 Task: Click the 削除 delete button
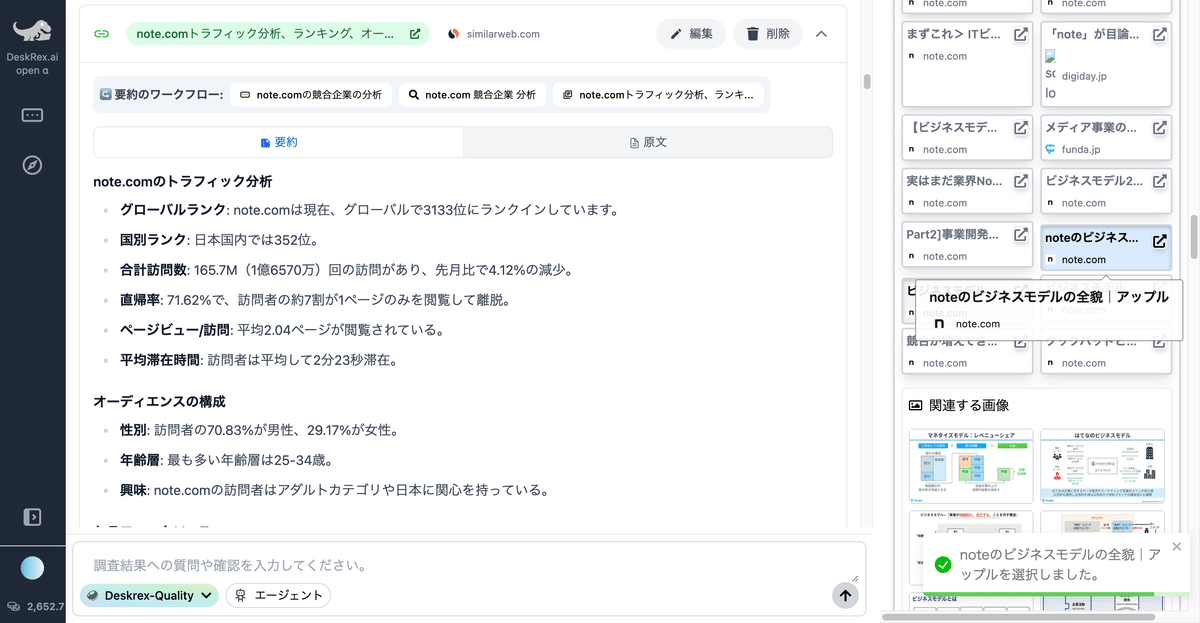pos(768,34)
